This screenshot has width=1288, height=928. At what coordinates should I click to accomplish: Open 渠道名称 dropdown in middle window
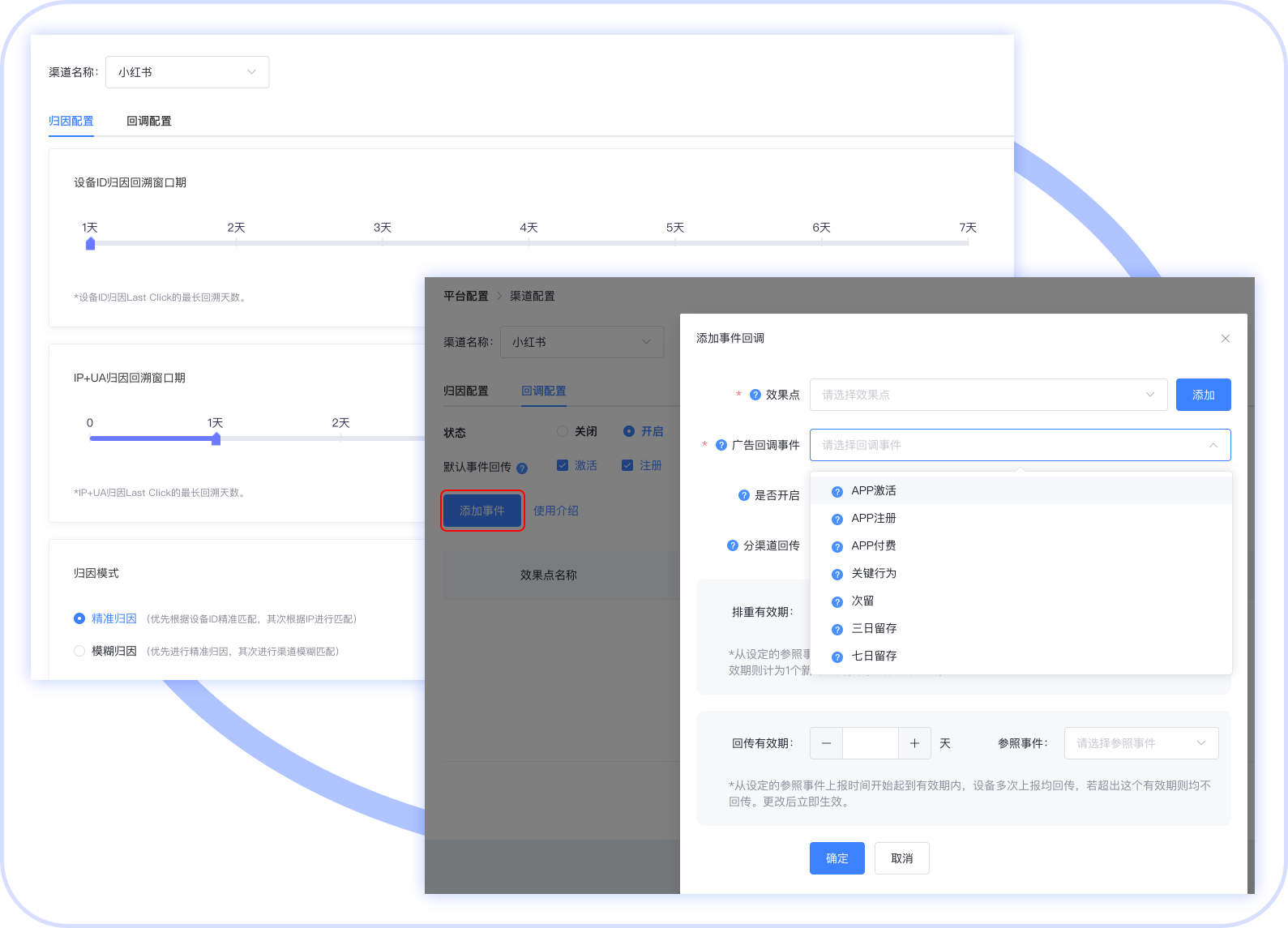pos(582,342)
